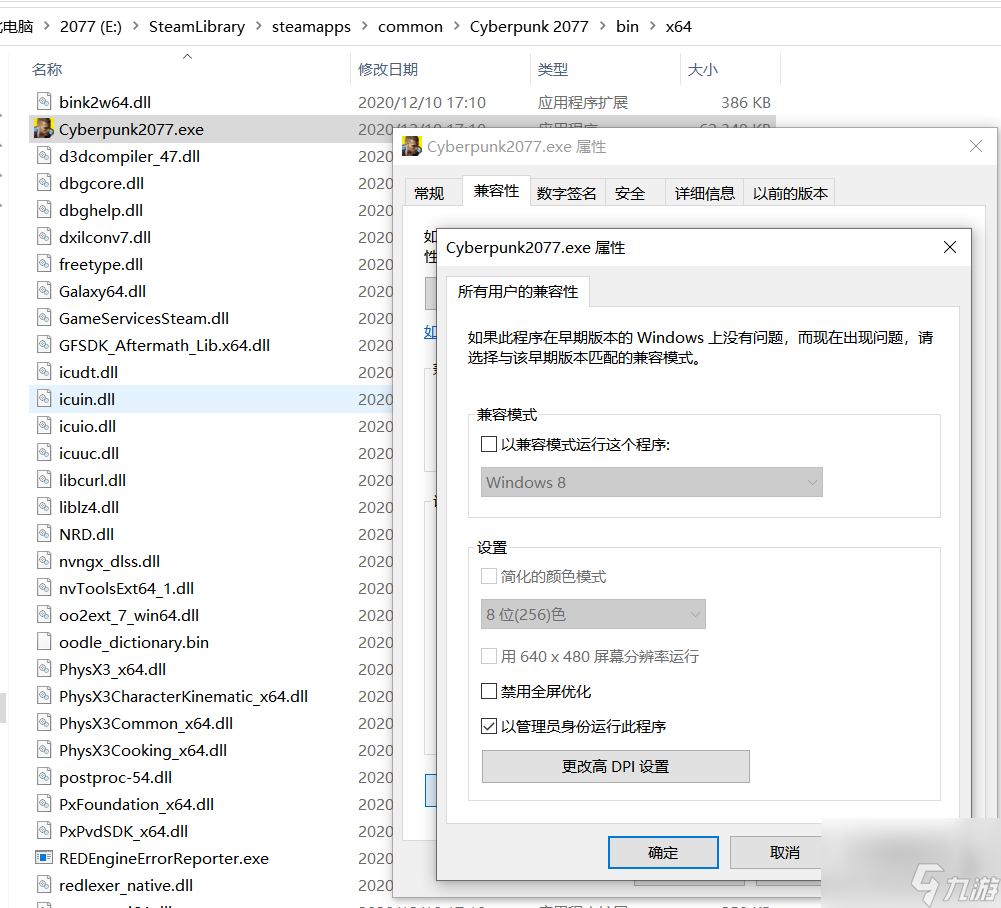Expand breadcrumb chevron after Cyberpunk 2077

[x=603, y=26]
